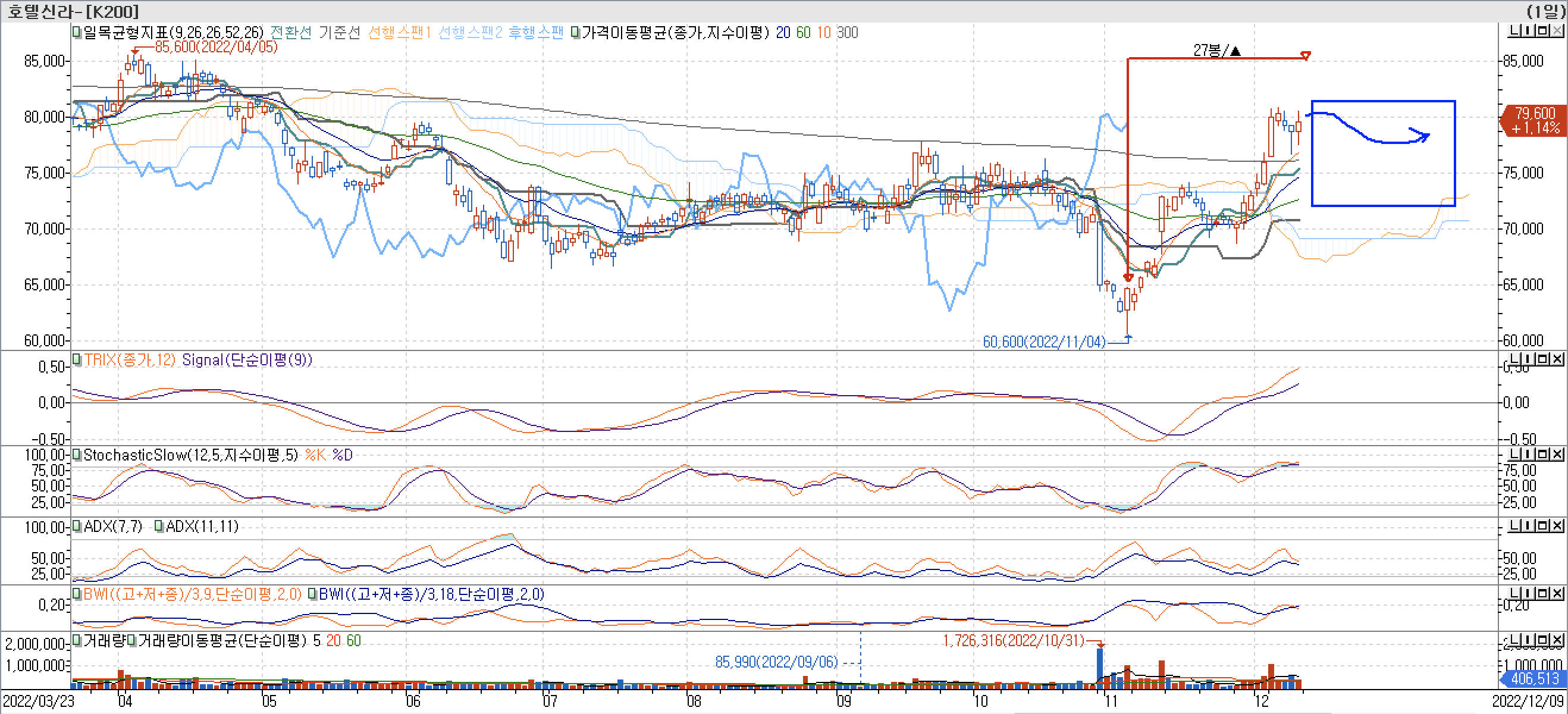This screenshot has width=1568, height=714.
Task: Toggle the 가격이동평균 indicator checkbox
Action: [x=575, y=32]
